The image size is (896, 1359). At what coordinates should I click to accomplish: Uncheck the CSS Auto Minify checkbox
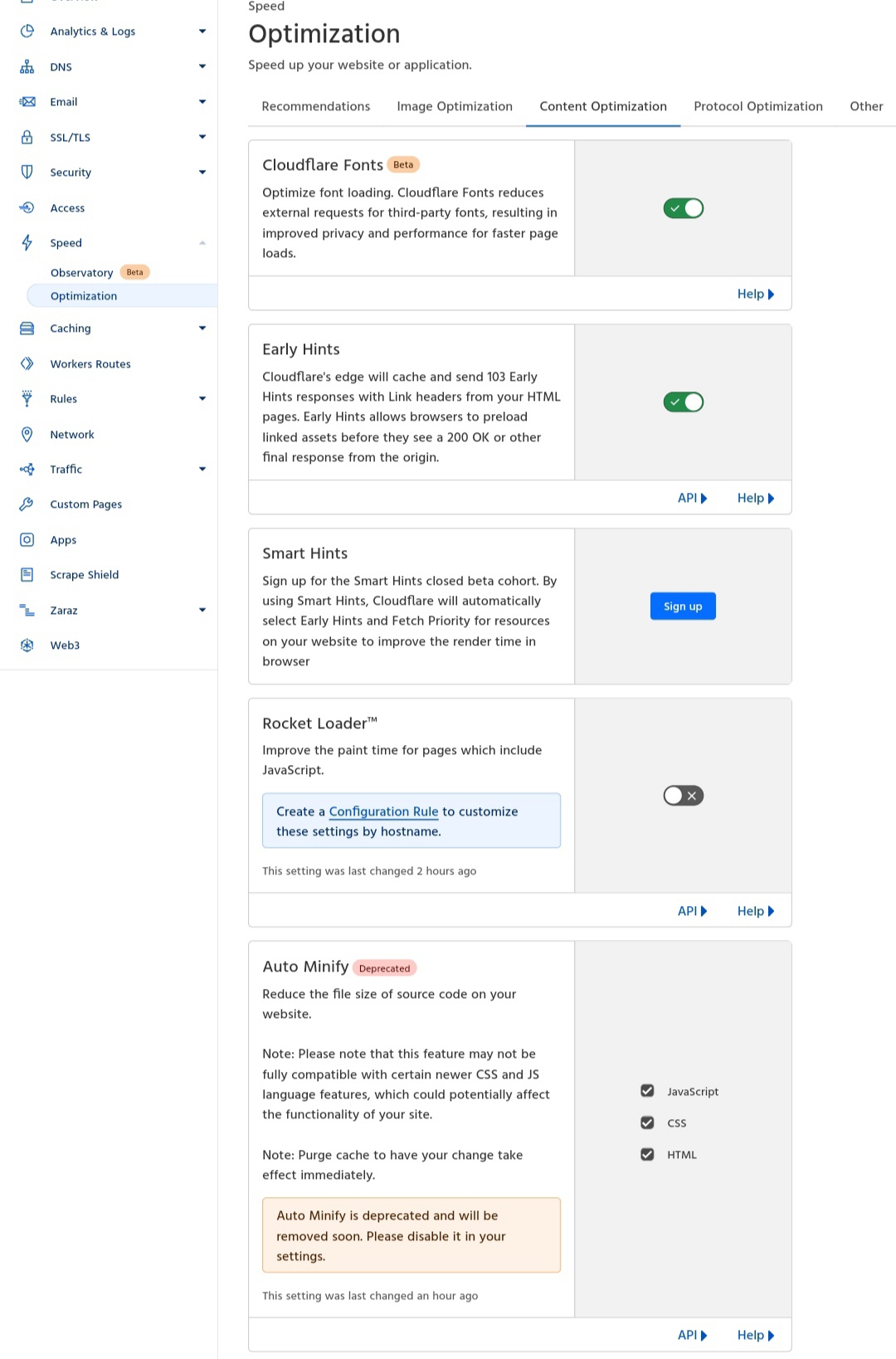(x=648, y=1123)
